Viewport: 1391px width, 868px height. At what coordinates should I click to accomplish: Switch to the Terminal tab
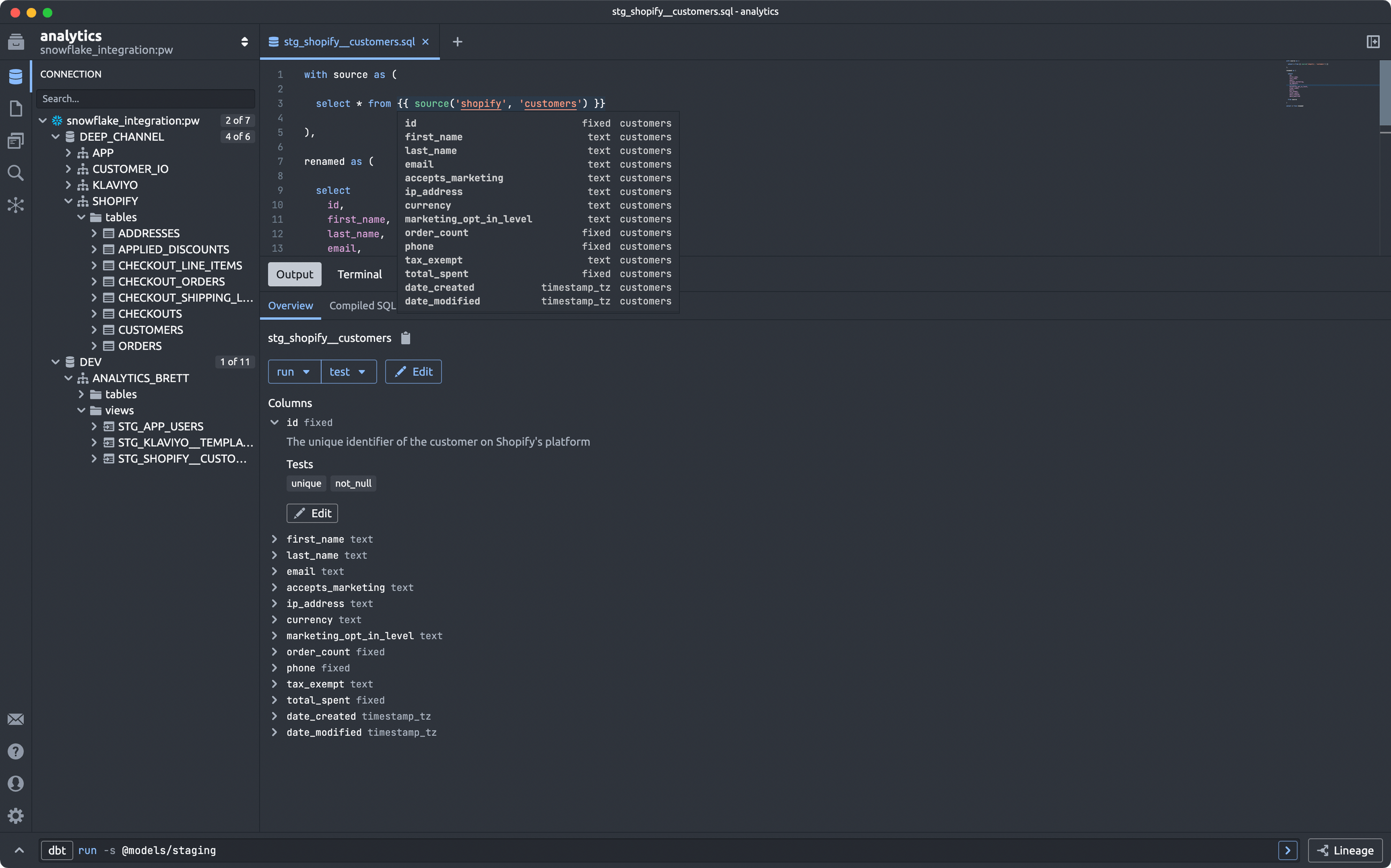(360, 274)
